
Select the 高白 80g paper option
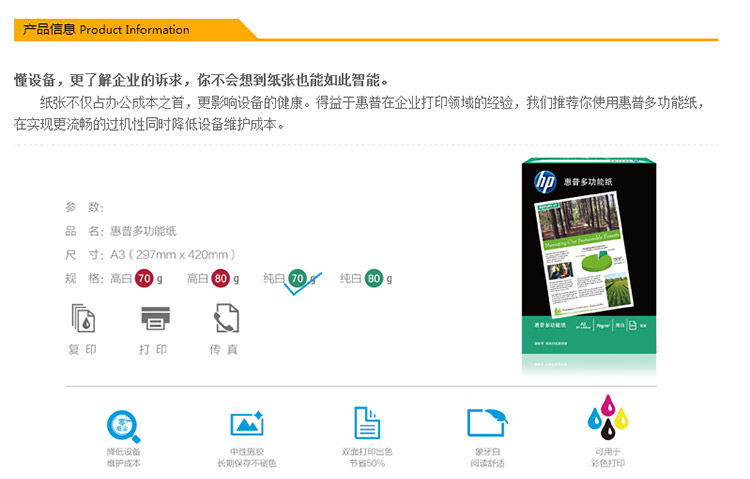(220, 278)
